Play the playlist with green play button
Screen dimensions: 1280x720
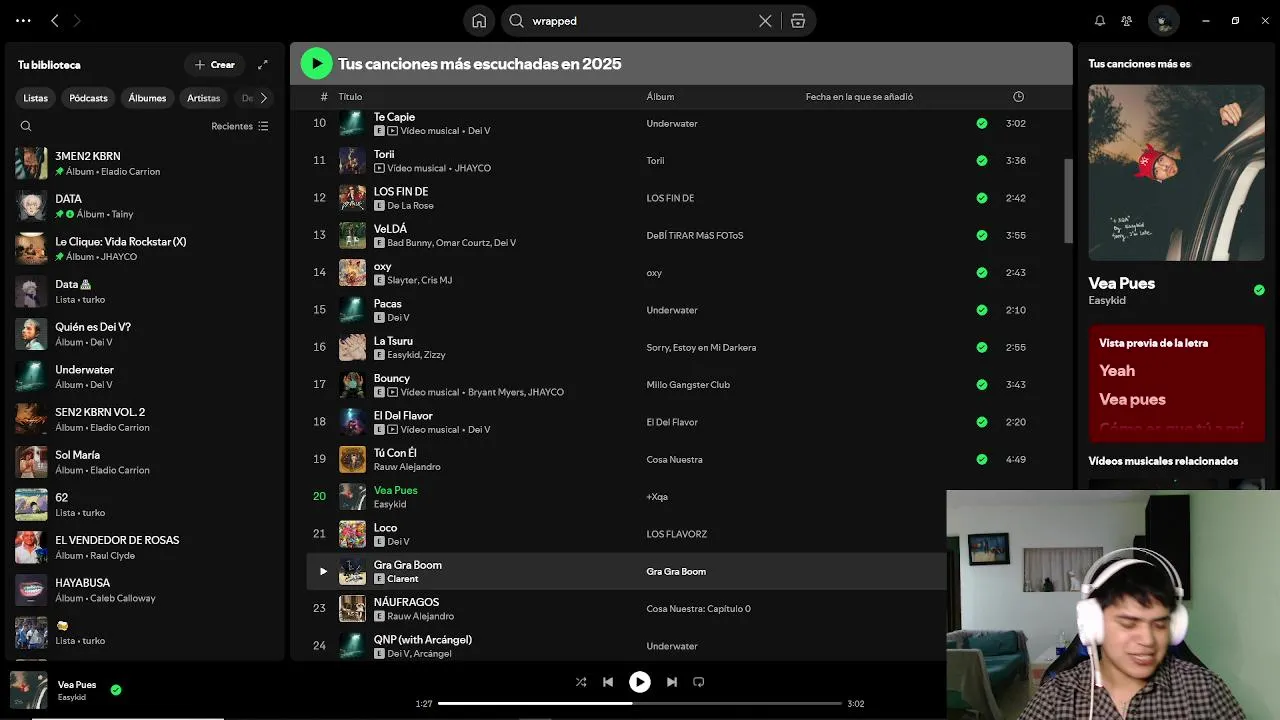tap(317, 64)
